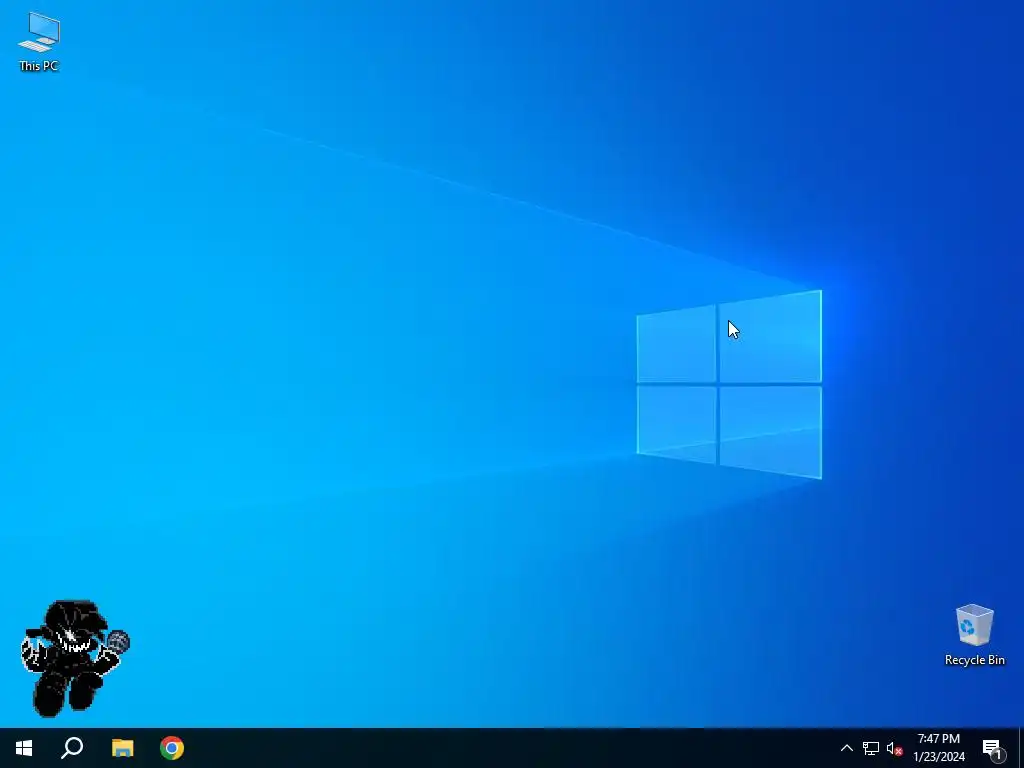This screenshot has height=768, width=1024.
Task: Click the muted speaker volume icon
Action: pyautogui.click(x=894, y=748)
